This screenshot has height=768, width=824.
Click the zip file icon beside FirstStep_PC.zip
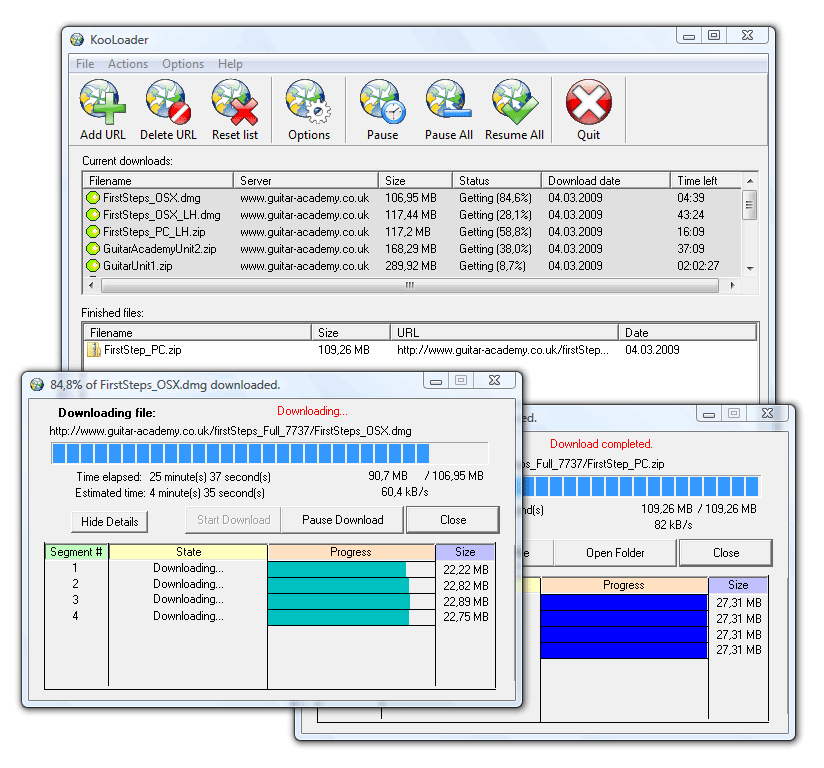(x=94, y=350)
